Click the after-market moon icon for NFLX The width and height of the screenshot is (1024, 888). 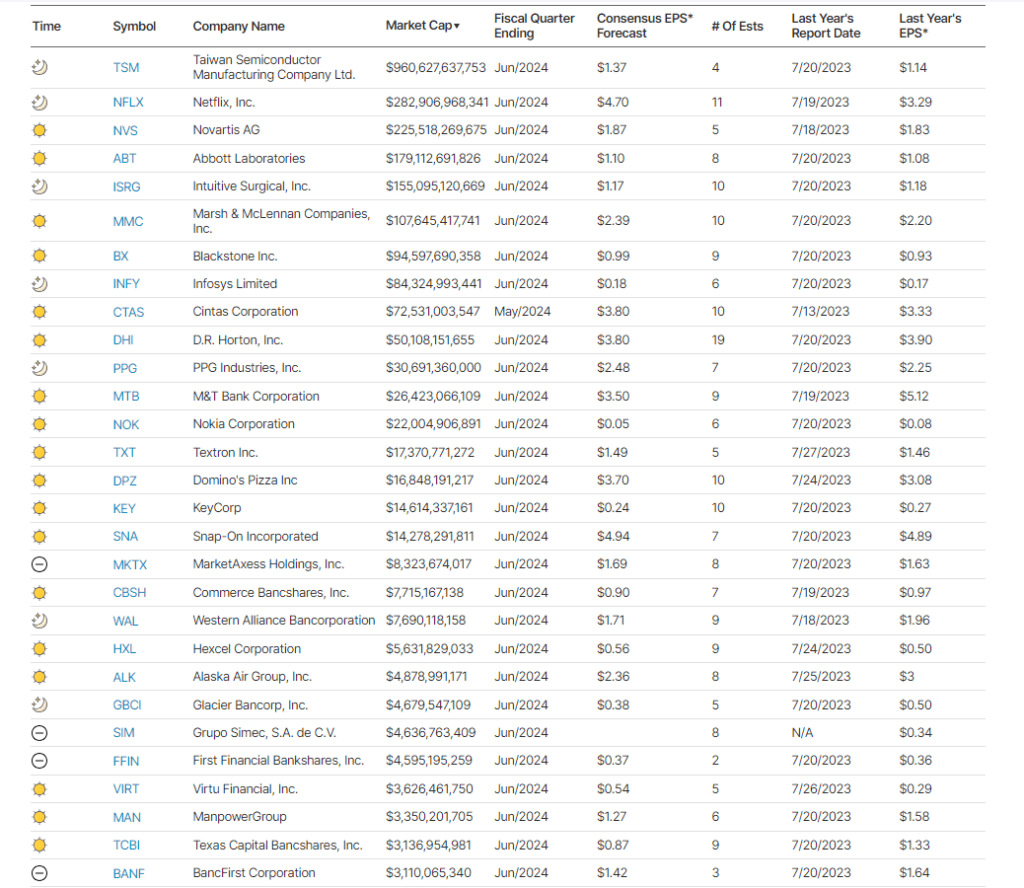click(39, 103)
